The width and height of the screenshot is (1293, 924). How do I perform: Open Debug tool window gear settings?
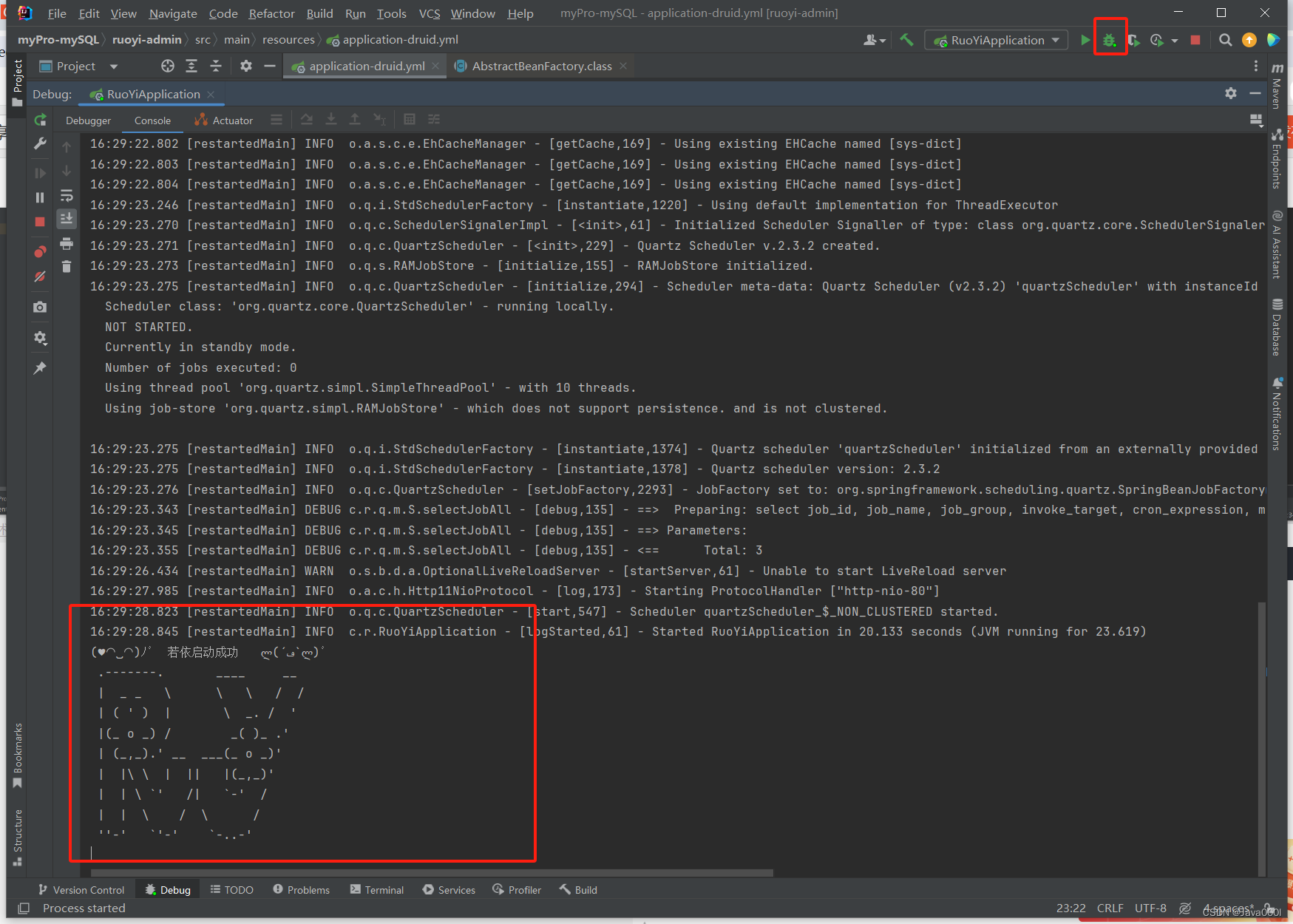[x=1231, y=93]
